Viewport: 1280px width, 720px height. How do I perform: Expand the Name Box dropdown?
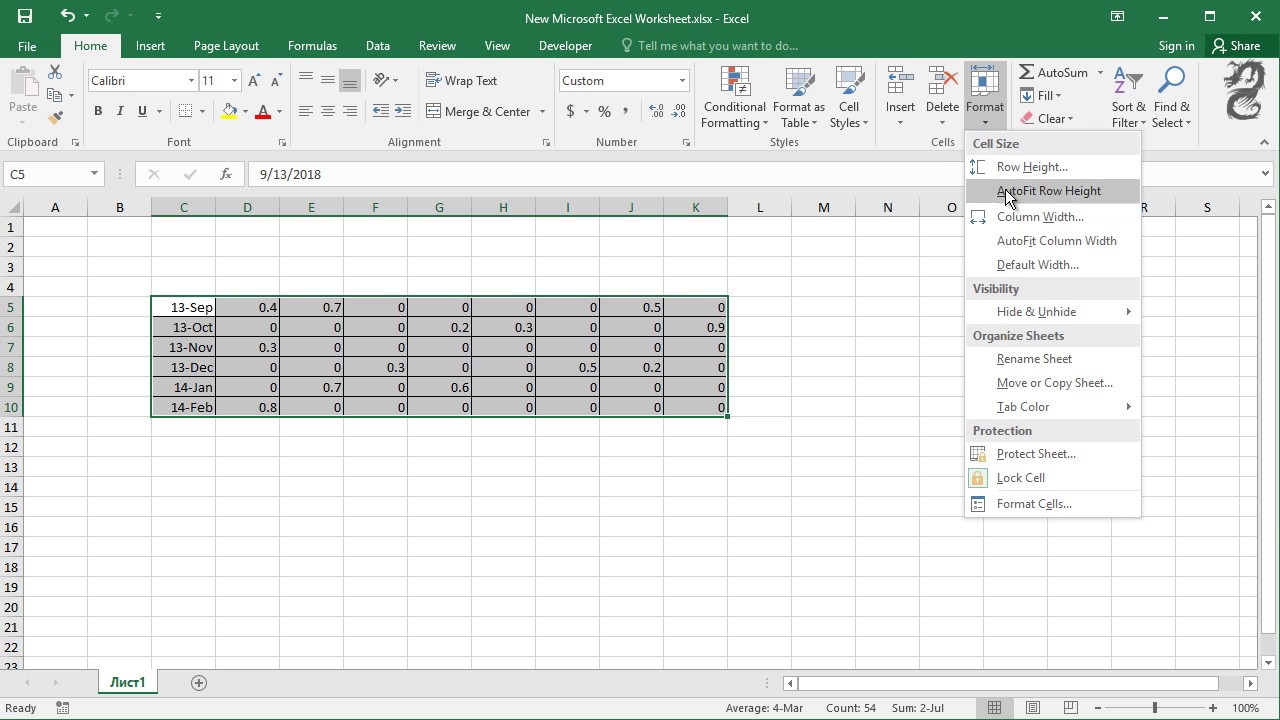click(94, 174)
